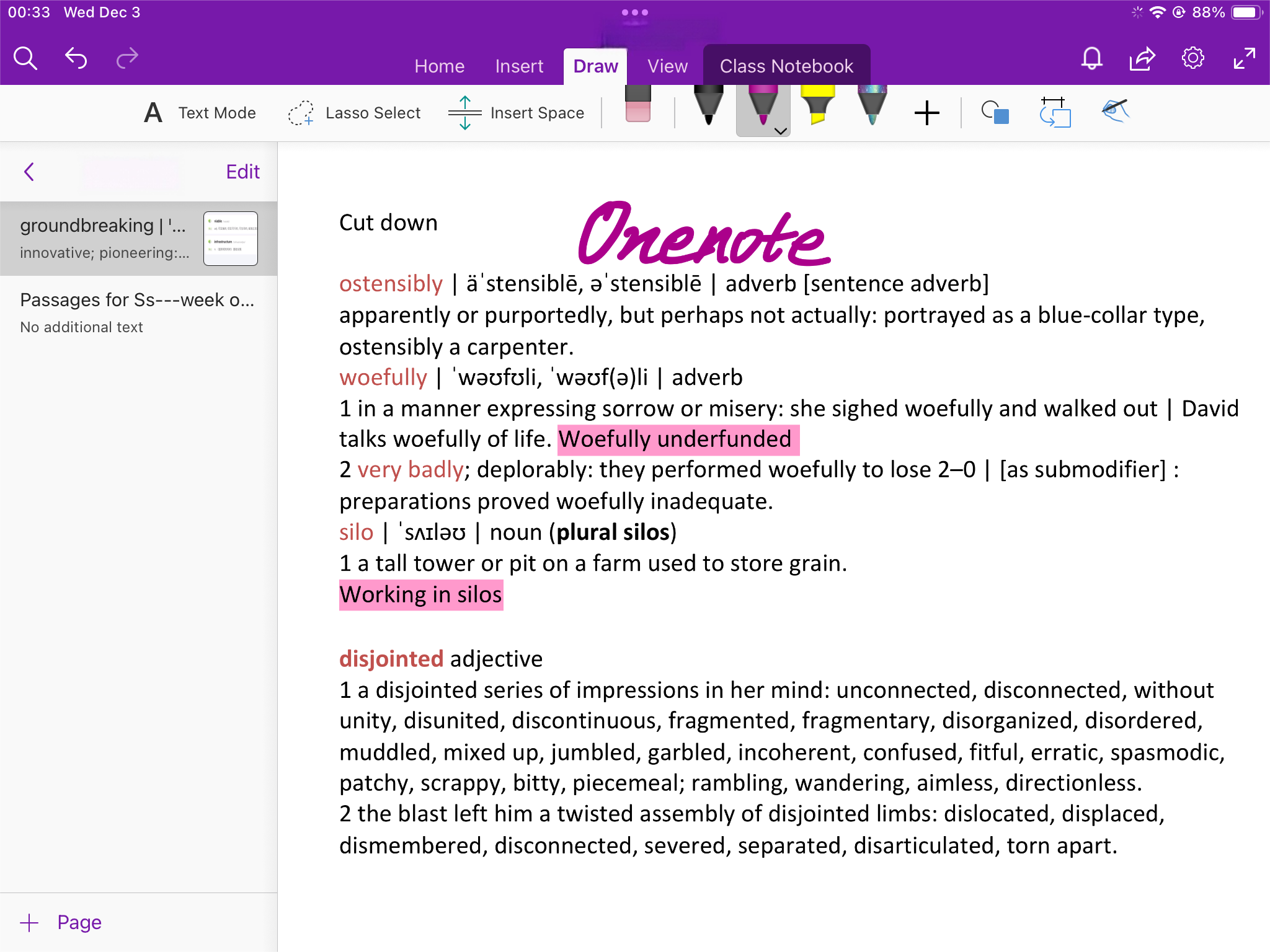Click Edit above the page list
Viewport: 1270px width, 952px height.
tap(242, 172)
